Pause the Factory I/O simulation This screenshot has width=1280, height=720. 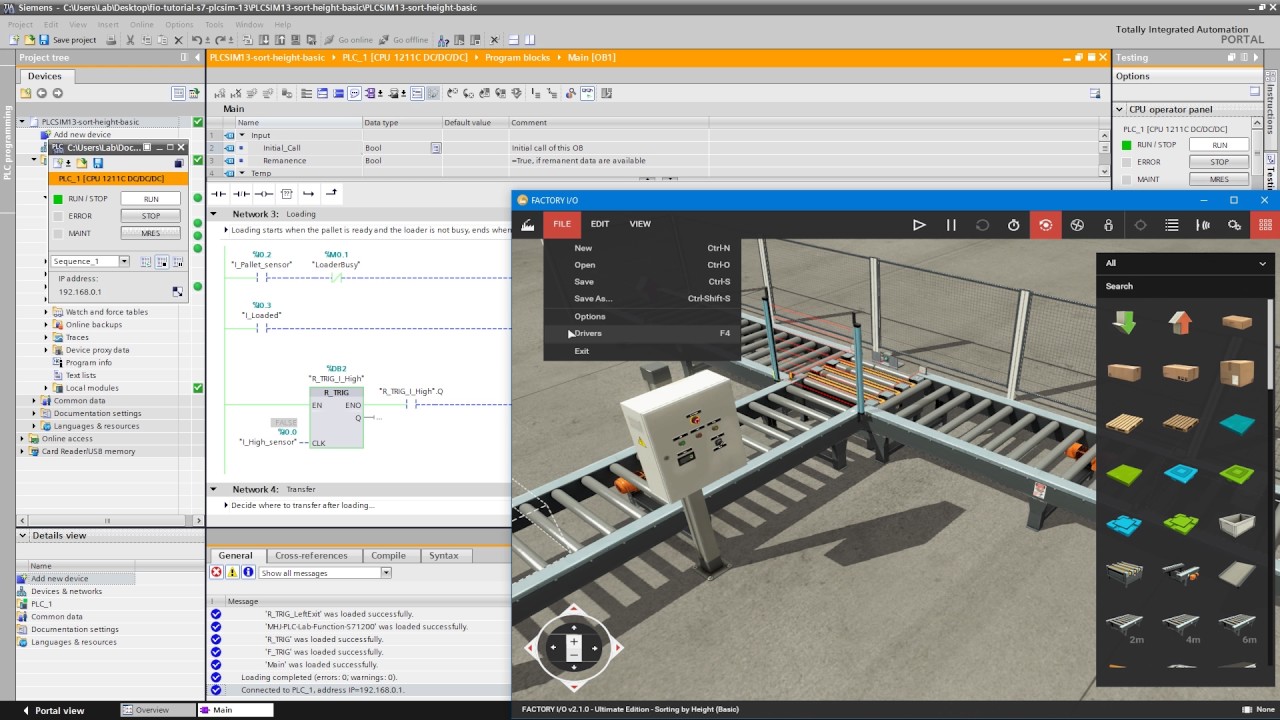tap(951, 225)
